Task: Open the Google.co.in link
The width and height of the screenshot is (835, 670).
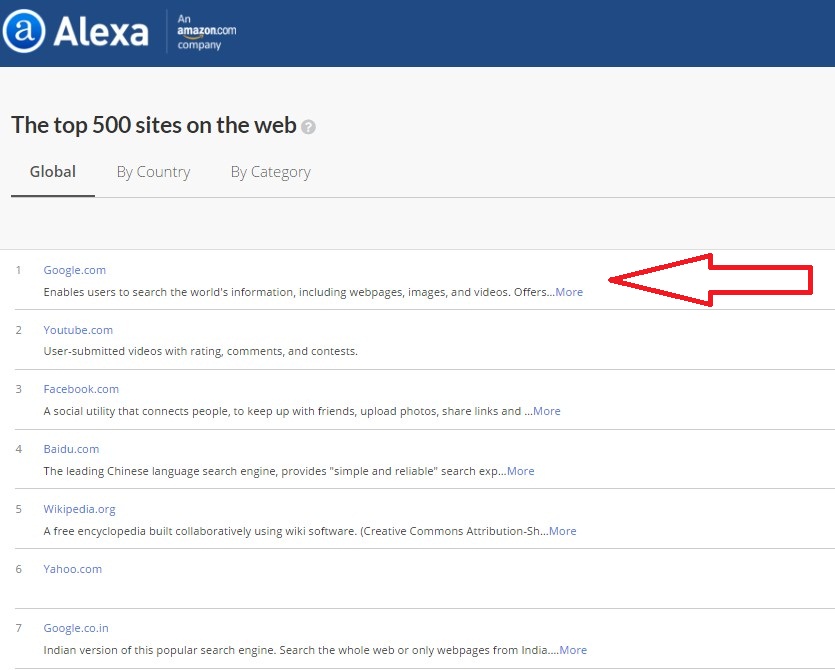Action: (x=76, y=628)
